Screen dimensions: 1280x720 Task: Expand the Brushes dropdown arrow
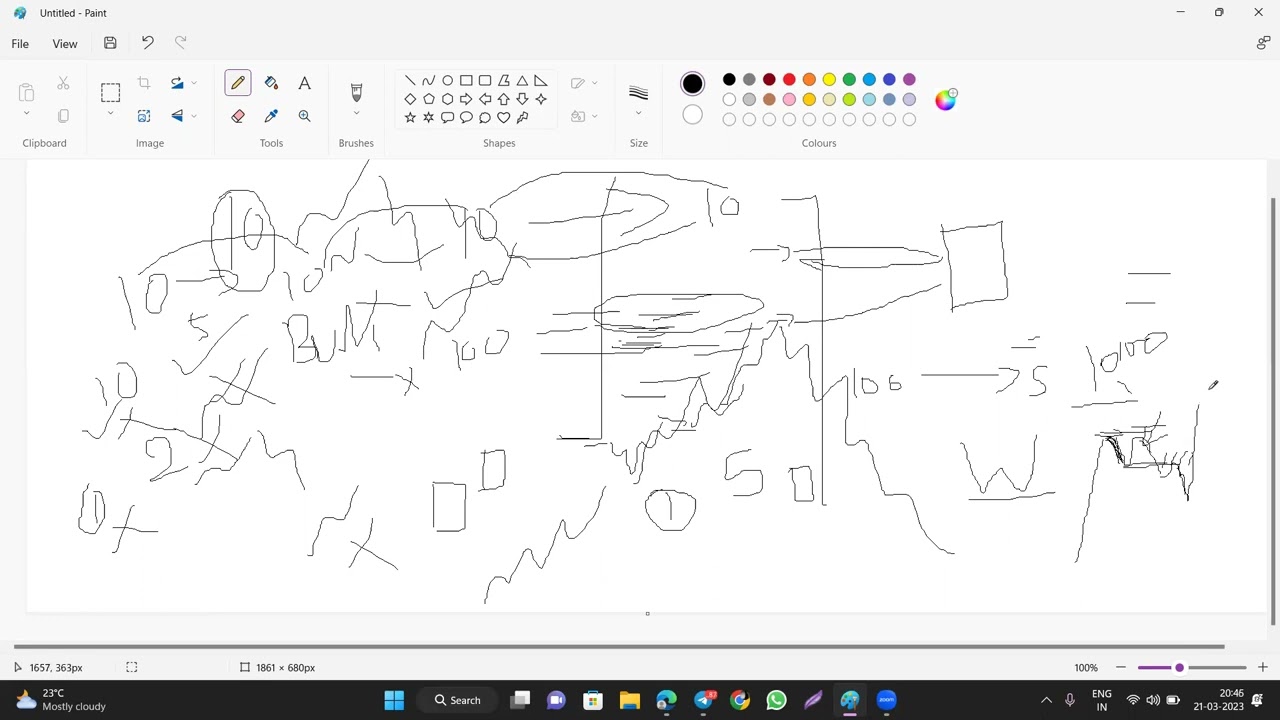[x=356, y=114]
